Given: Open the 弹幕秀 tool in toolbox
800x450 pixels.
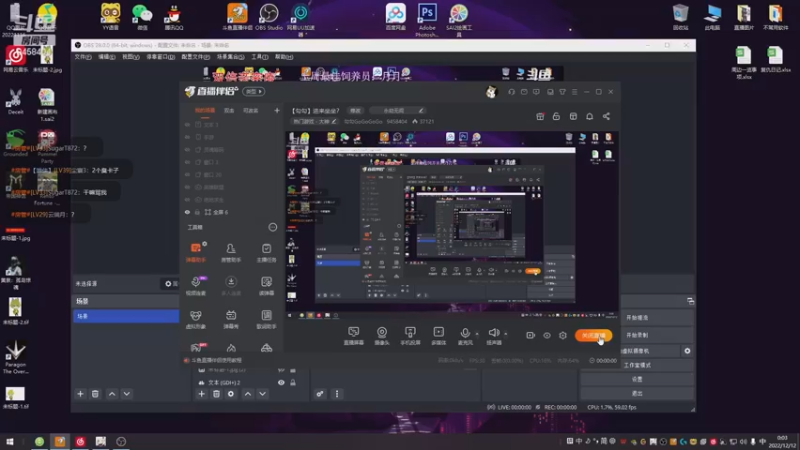Looking at the screenshot, I should [x=231, y=319].
